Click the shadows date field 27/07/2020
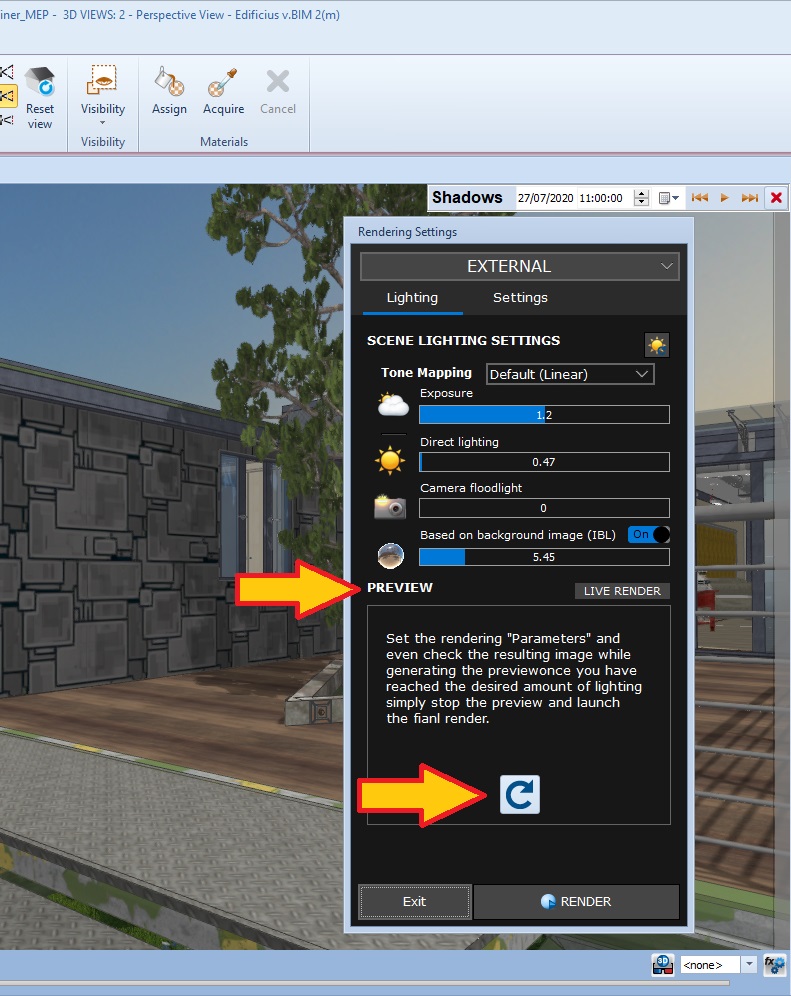This screenshot has width=791, height=996. pos(545,198)
